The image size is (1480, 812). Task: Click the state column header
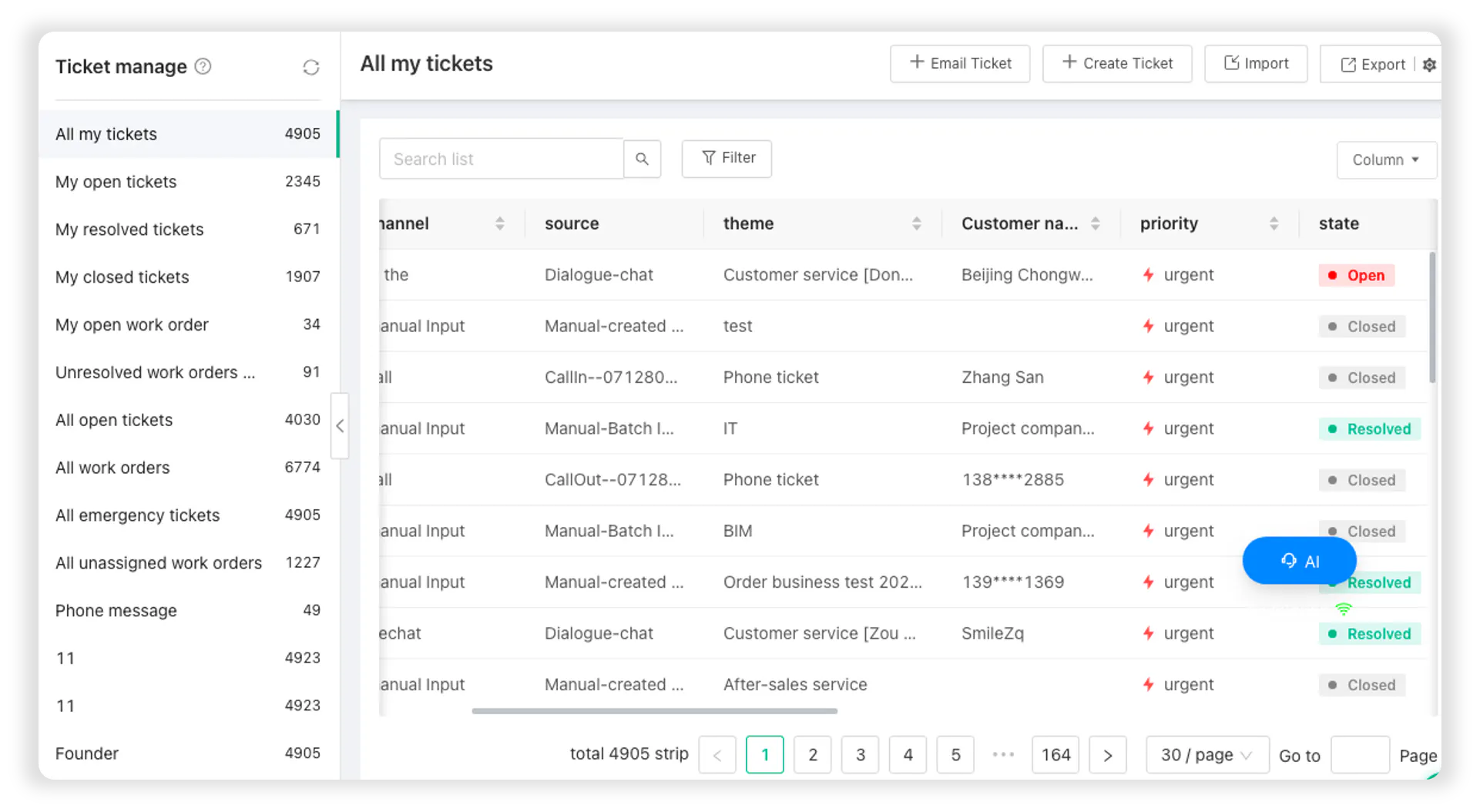point(1338,223)
